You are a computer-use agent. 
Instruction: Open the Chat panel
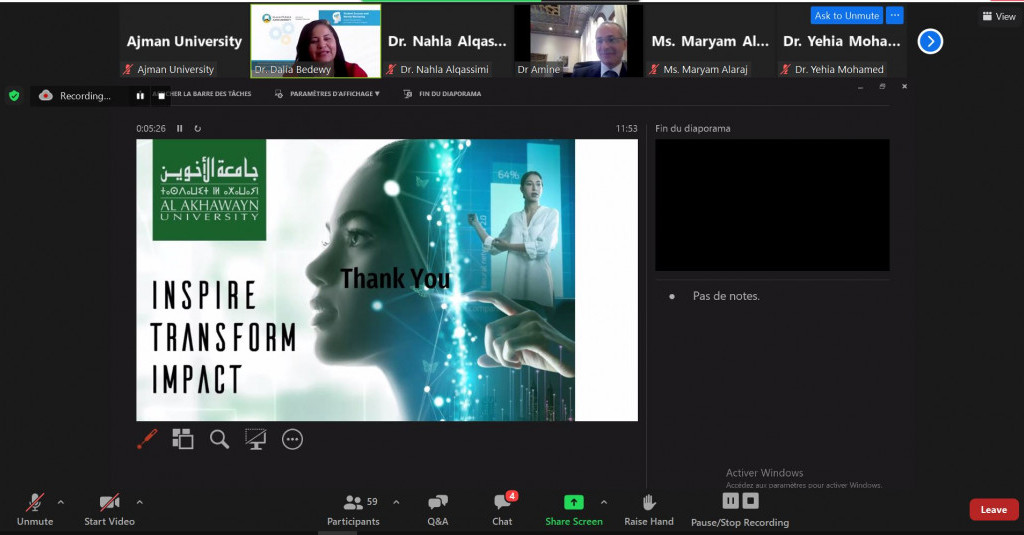[502, 508]
